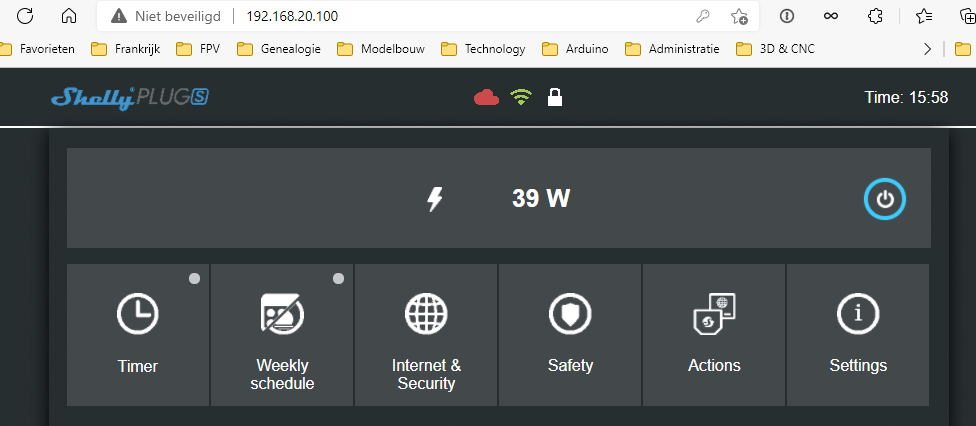Open the Technology bookmark folder
This screenshot has width=976, height=426.
point(483,49)
